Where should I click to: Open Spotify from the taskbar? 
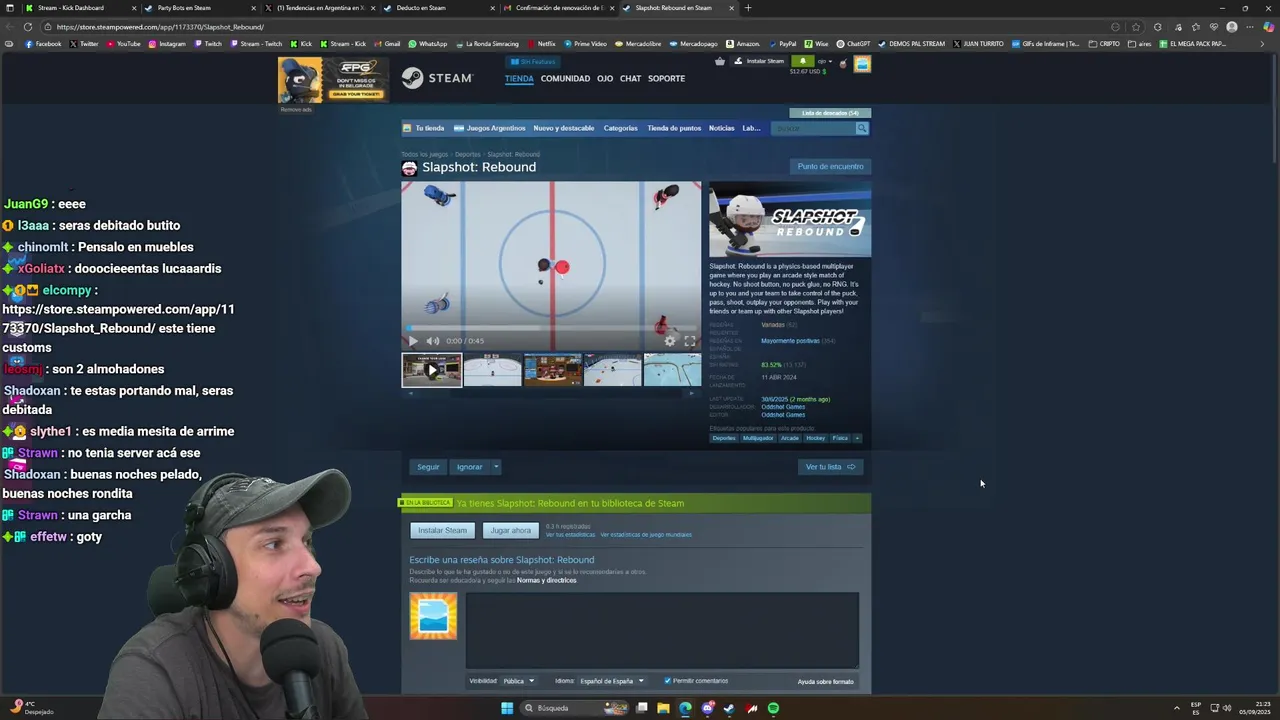pyautogui.click(x=773, y=708)
